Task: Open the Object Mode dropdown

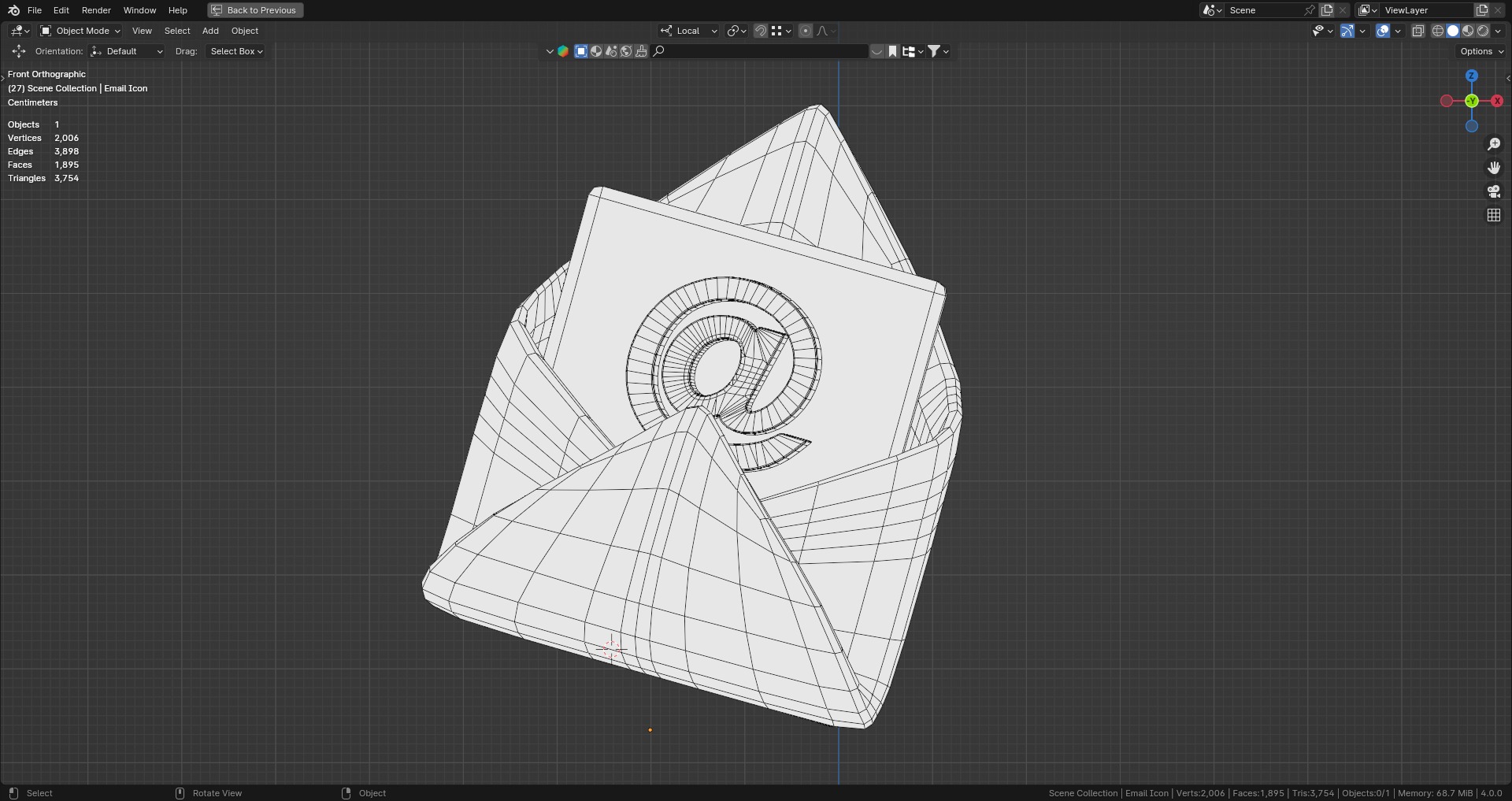Action: [x=80, y=31]
